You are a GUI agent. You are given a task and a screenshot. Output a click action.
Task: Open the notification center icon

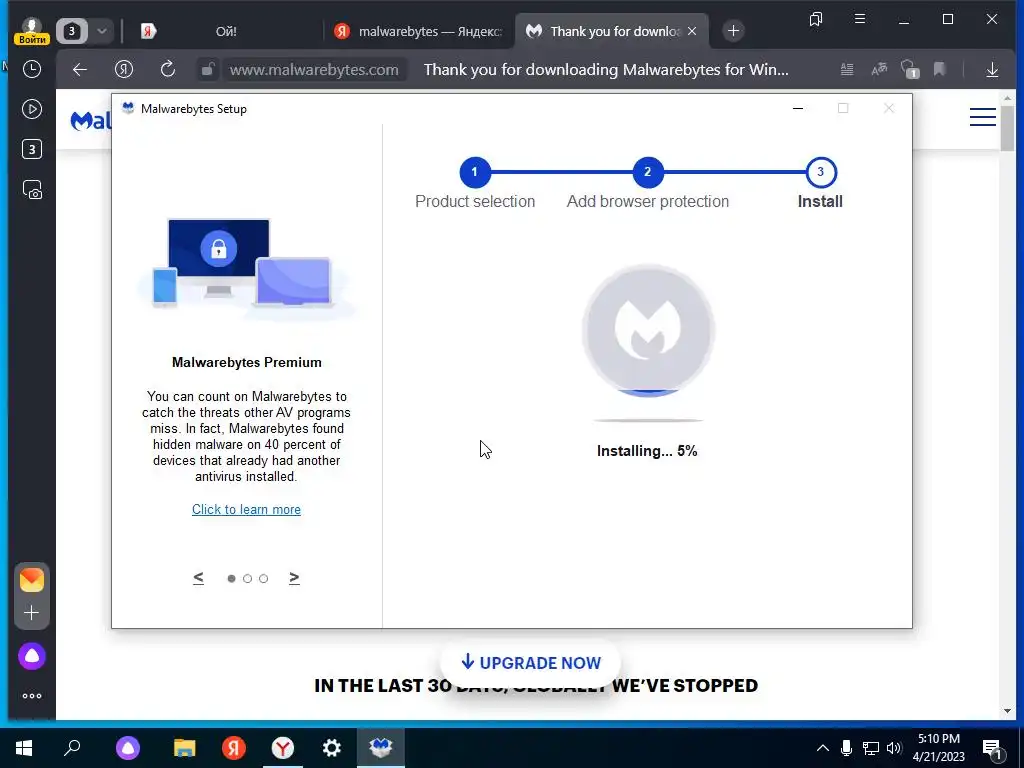993,748
